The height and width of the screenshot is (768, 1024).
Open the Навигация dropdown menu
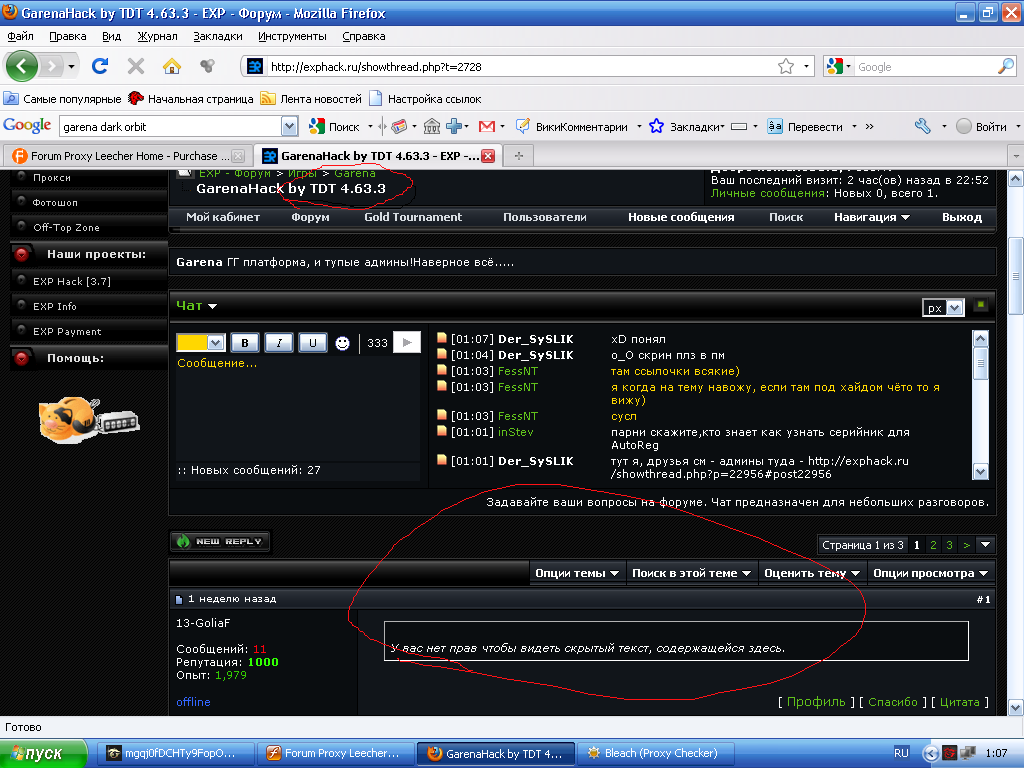pyautogui.click(x=872, y=217)
